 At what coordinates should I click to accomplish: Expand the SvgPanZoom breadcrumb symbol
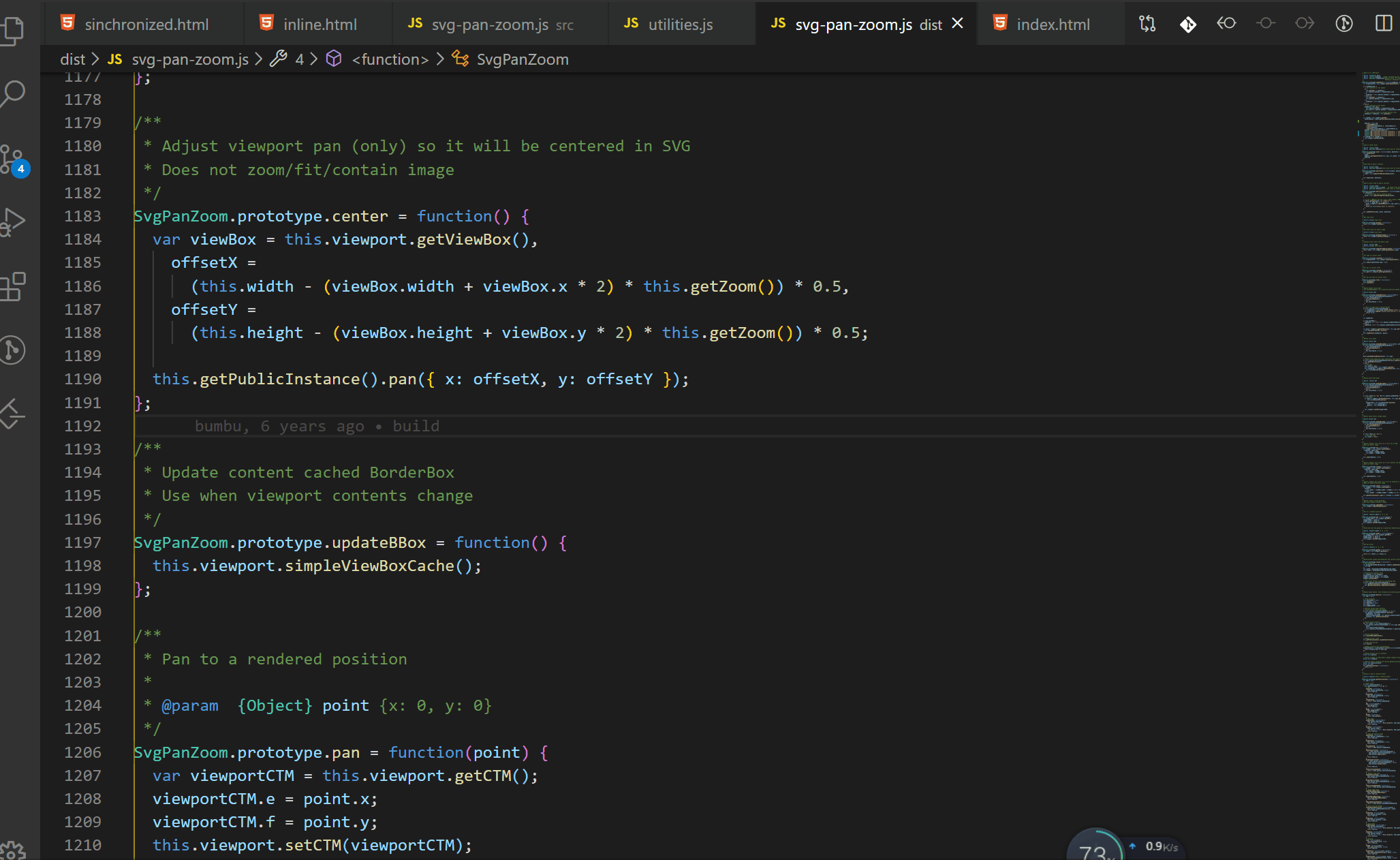(x=522, y=59)
